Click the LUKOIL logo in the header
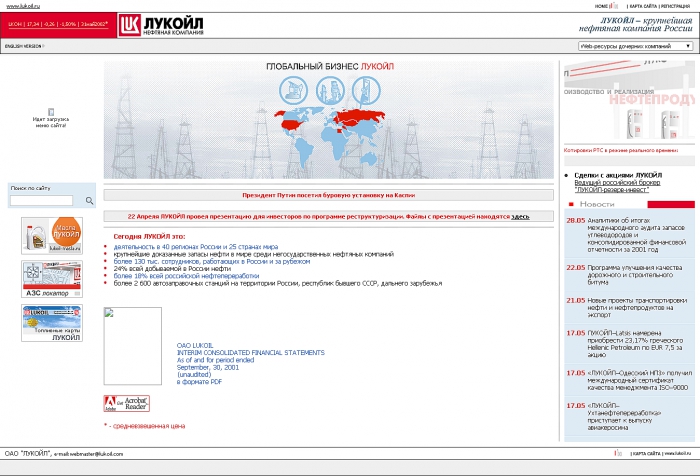Screen dimensions: 700x476 pos(161,25)
